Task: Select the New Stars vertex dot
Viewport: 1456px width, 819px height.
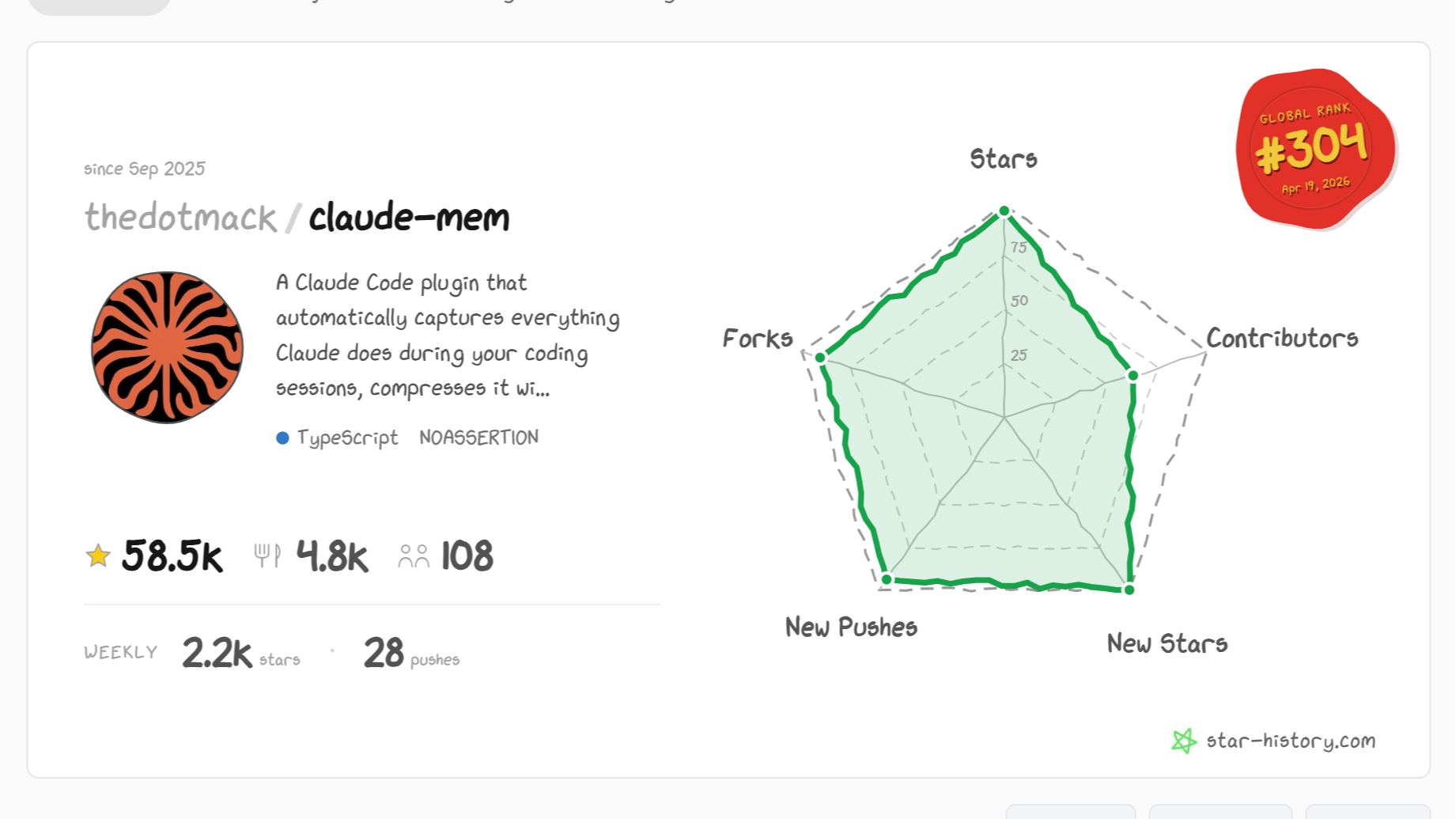Action: [1129, 590]
